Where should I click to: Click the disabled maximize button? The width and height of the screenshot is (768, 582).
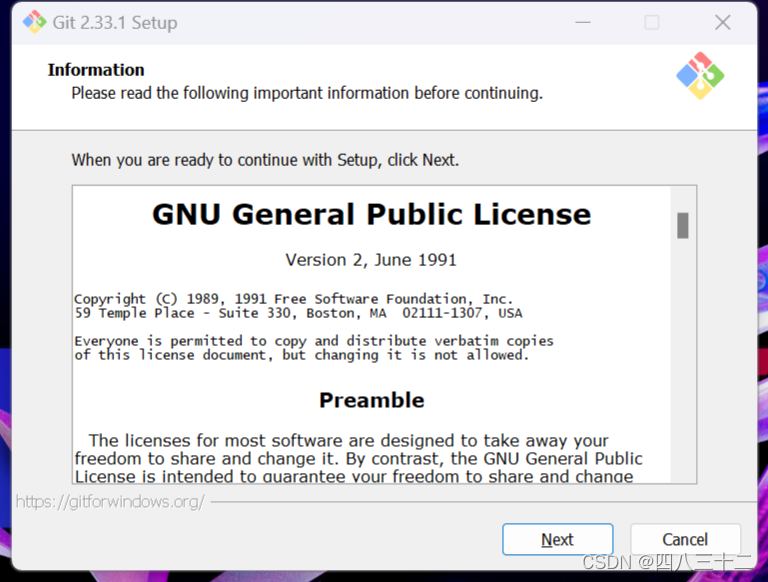(x=651, y=23)
